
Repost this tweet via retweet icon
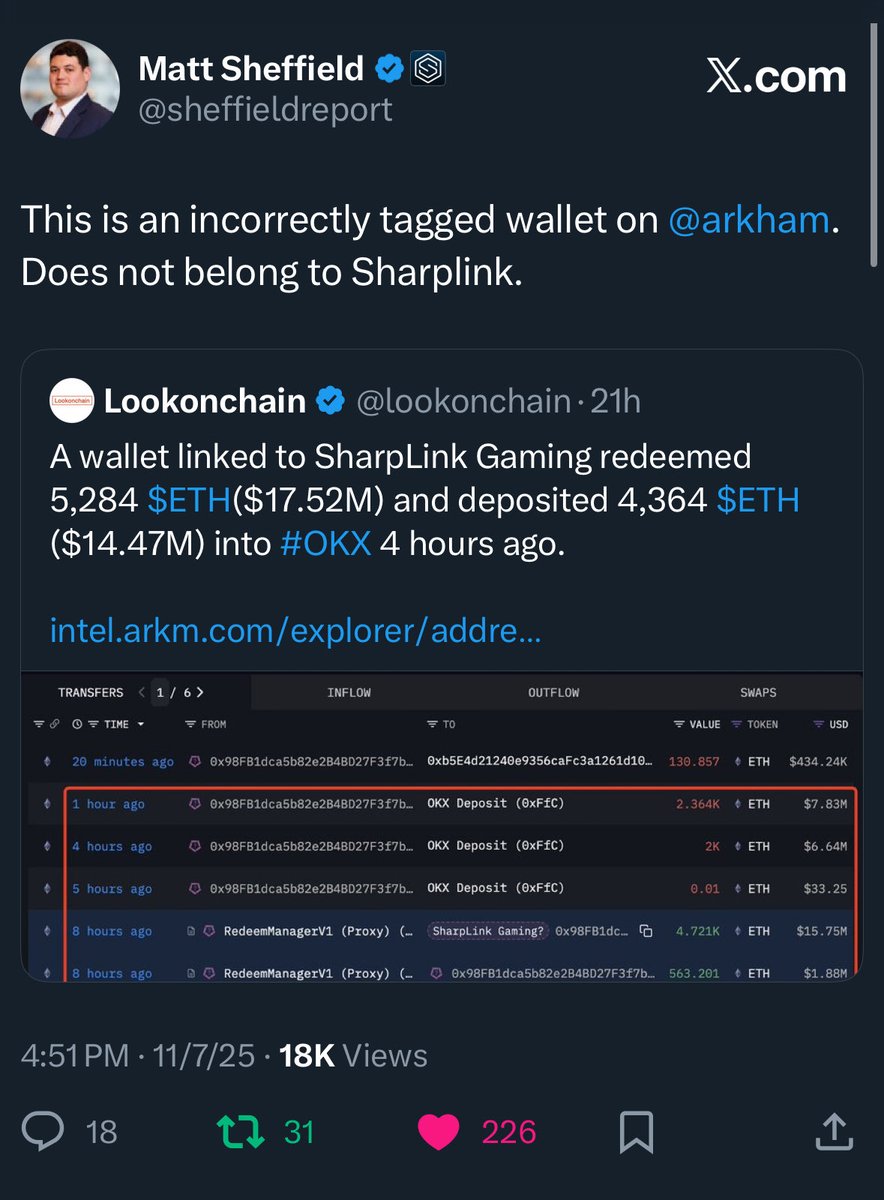click(x=239, y=1132)
